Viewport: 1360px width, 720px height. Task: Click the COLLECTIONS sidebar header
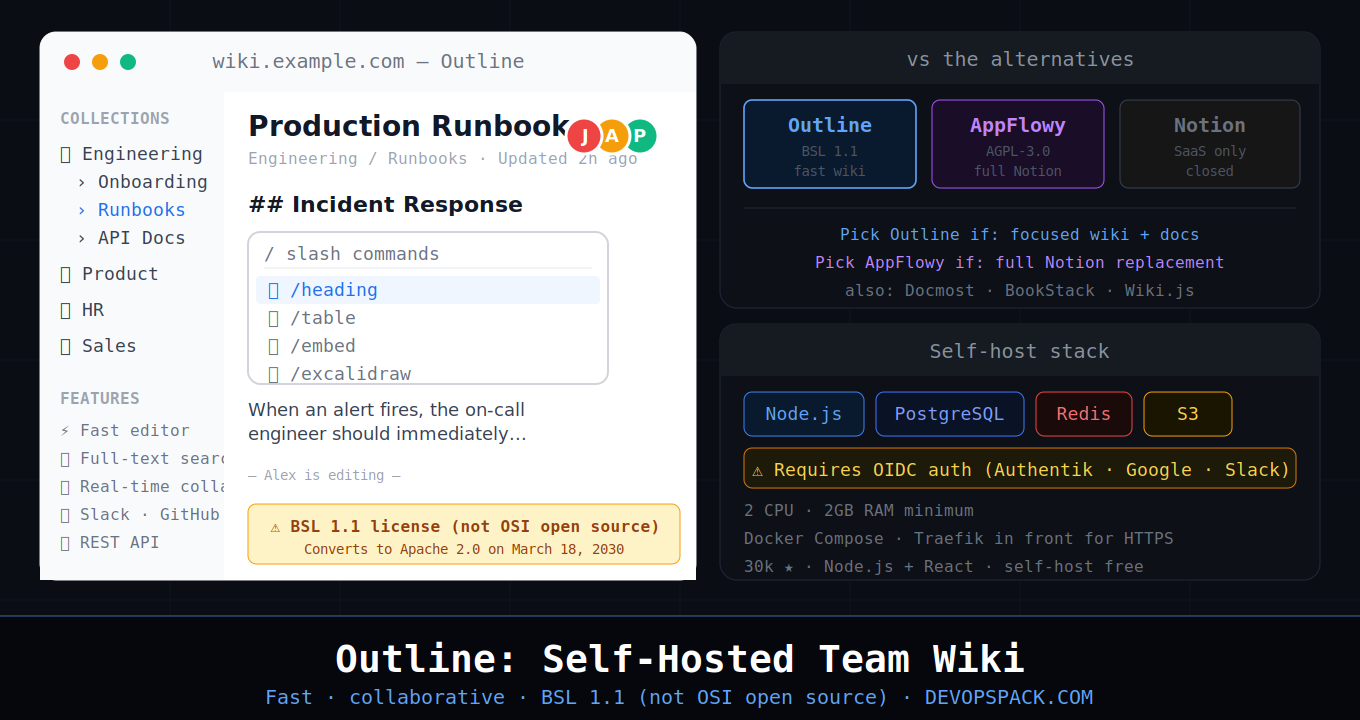115,118
